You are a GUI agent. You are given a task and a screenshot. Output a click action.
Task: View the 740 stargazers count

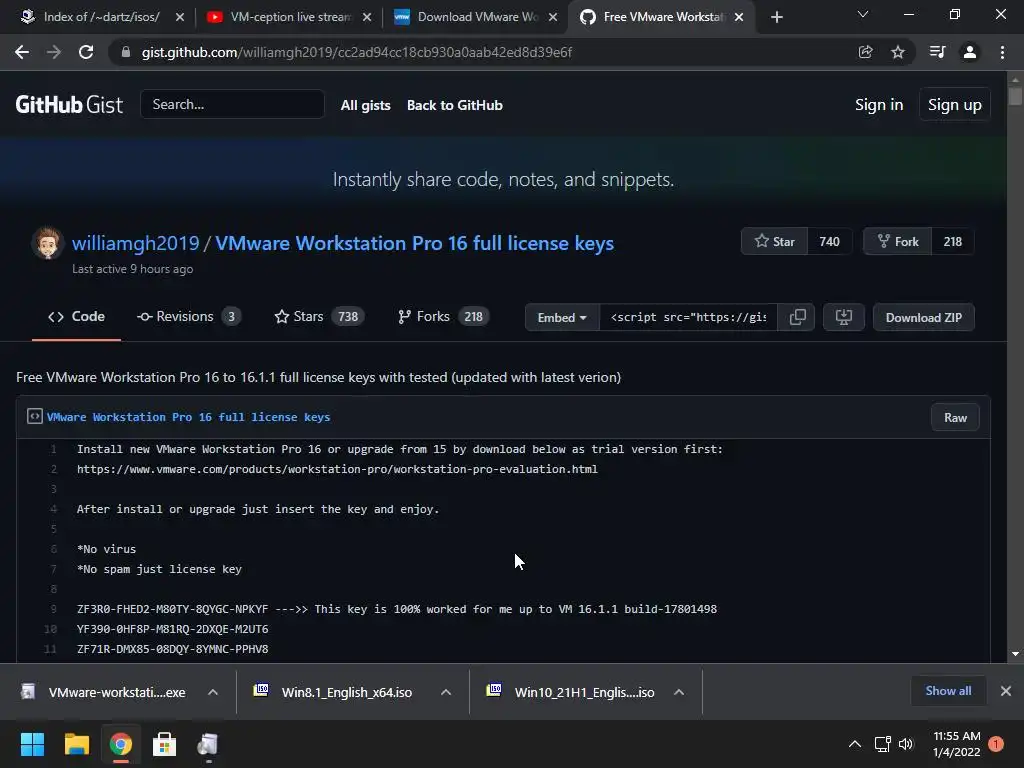(829, 242)
